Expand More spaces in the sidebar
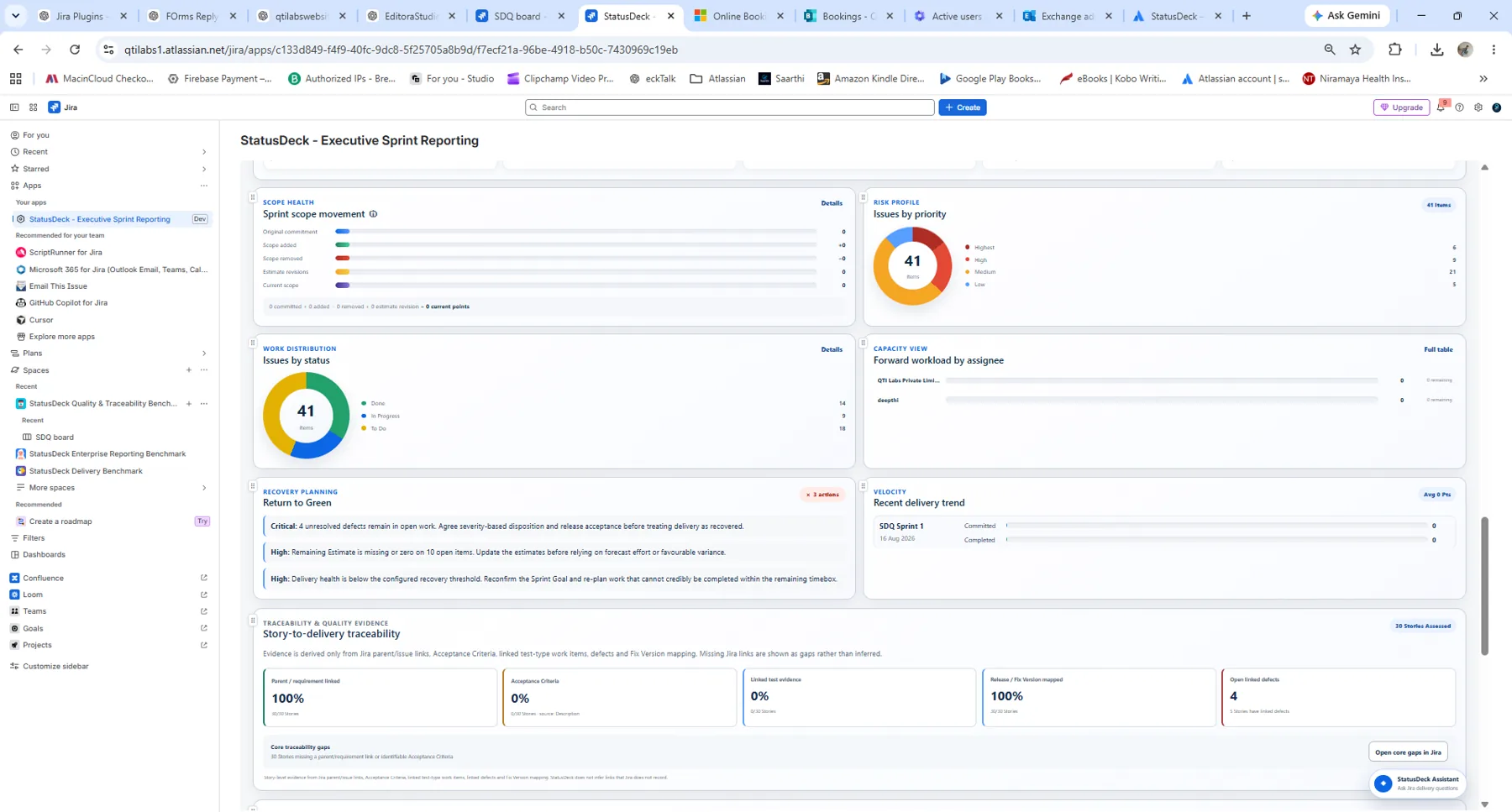The image size is (1512, 812). [x=204, y=488]
